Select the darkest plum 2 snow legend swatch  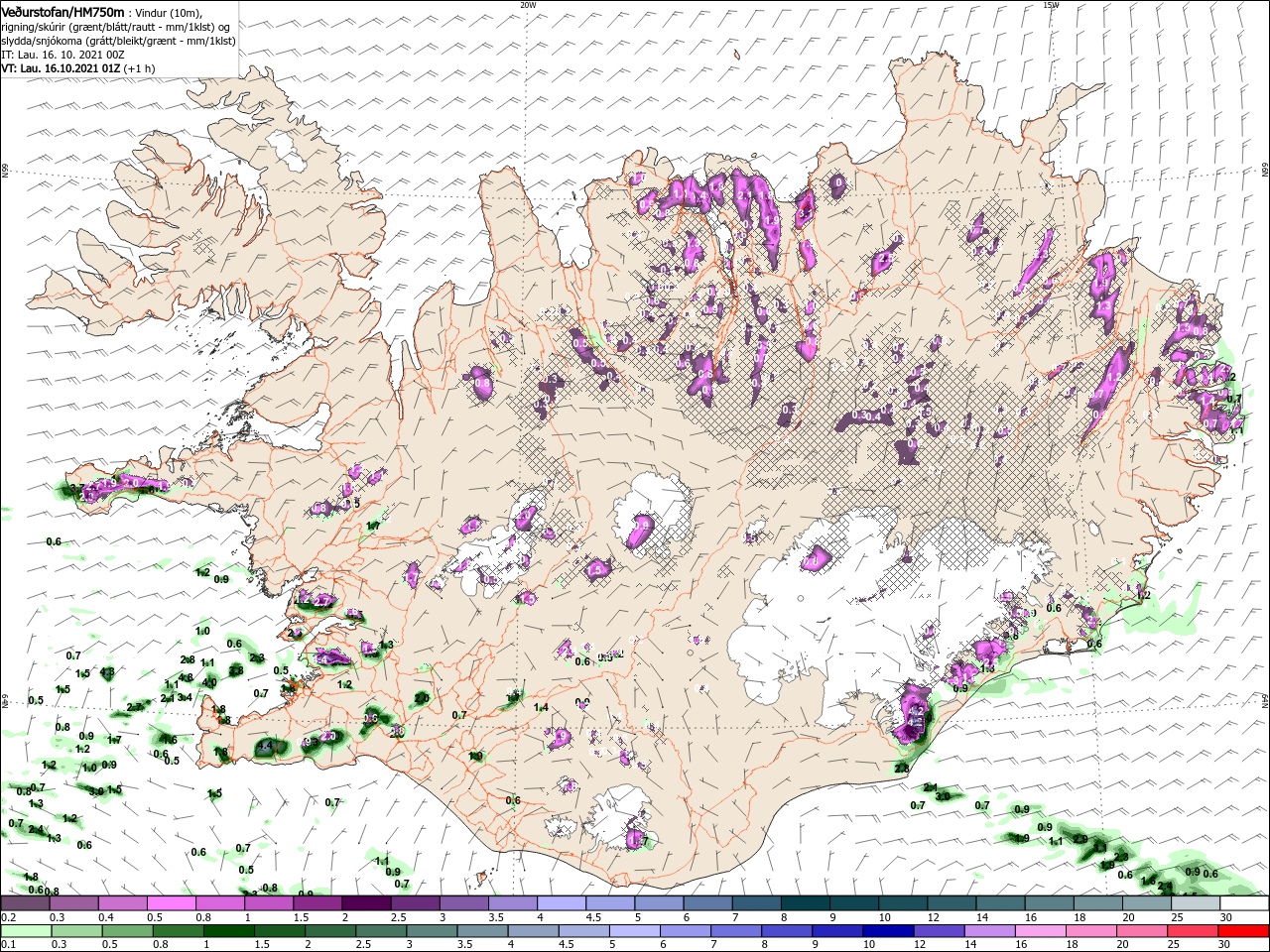tap(366, 903)
